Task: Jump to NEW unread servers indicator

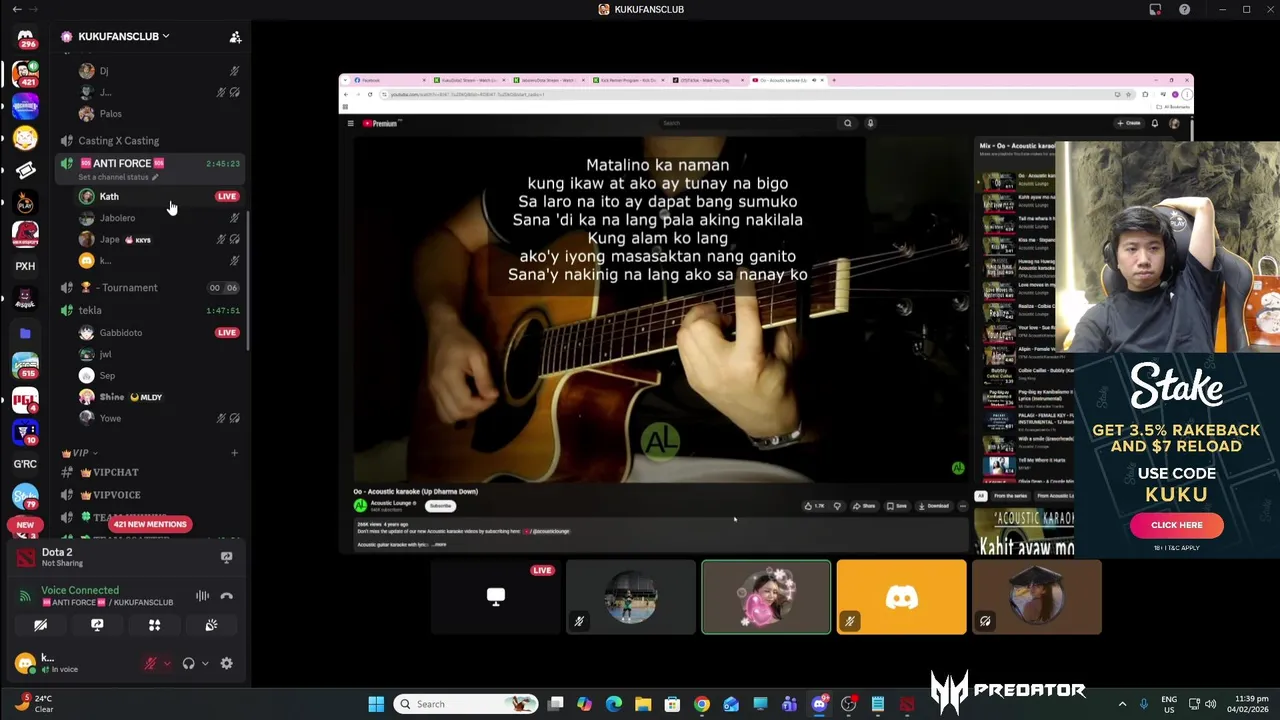Action: click(x=25, y=524)
